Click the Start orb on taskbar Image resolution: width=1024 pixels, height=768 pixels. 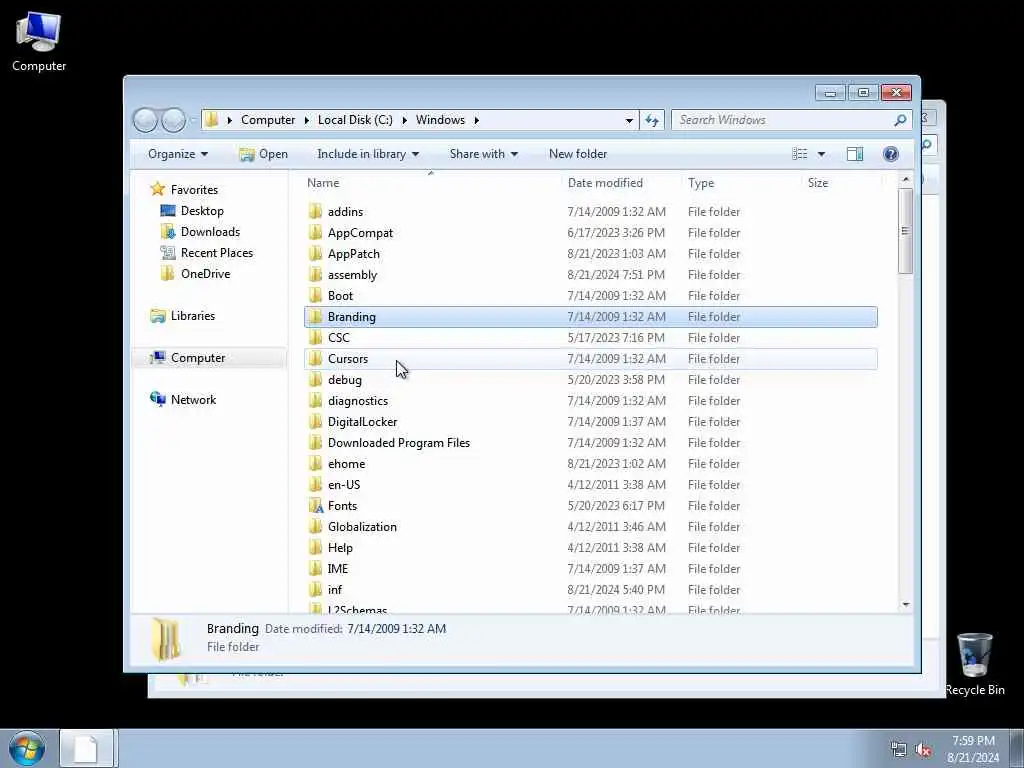coord(27,748)
